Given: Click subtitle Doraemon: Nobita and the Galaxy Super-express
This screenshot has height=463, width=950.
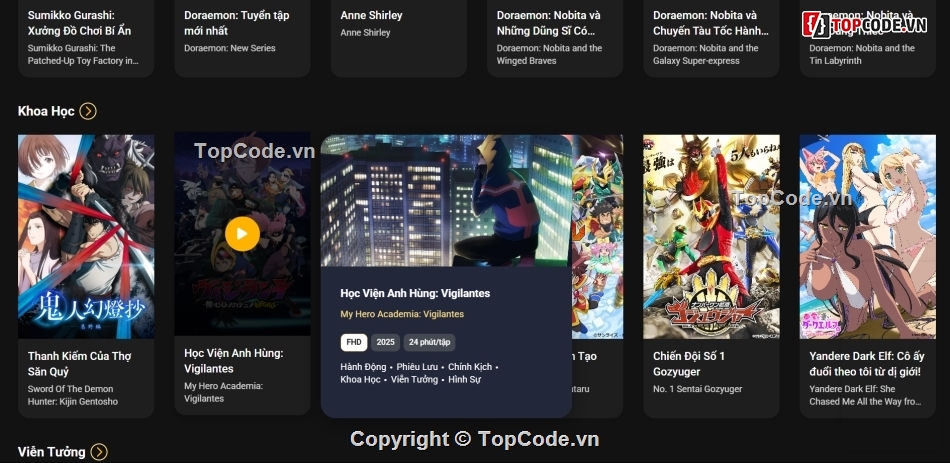Looking at the screenshot, I should [706, 55].
